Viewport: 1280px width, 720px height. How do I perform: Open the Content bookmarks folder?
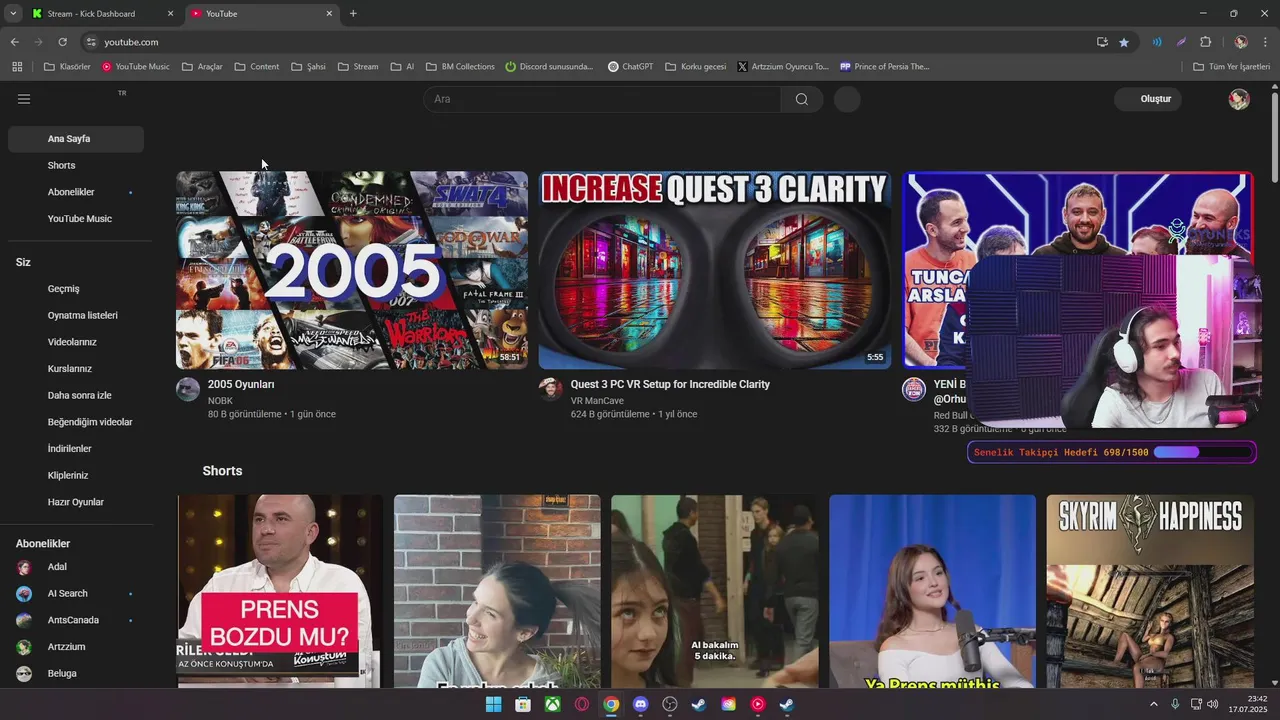[257, 67]
